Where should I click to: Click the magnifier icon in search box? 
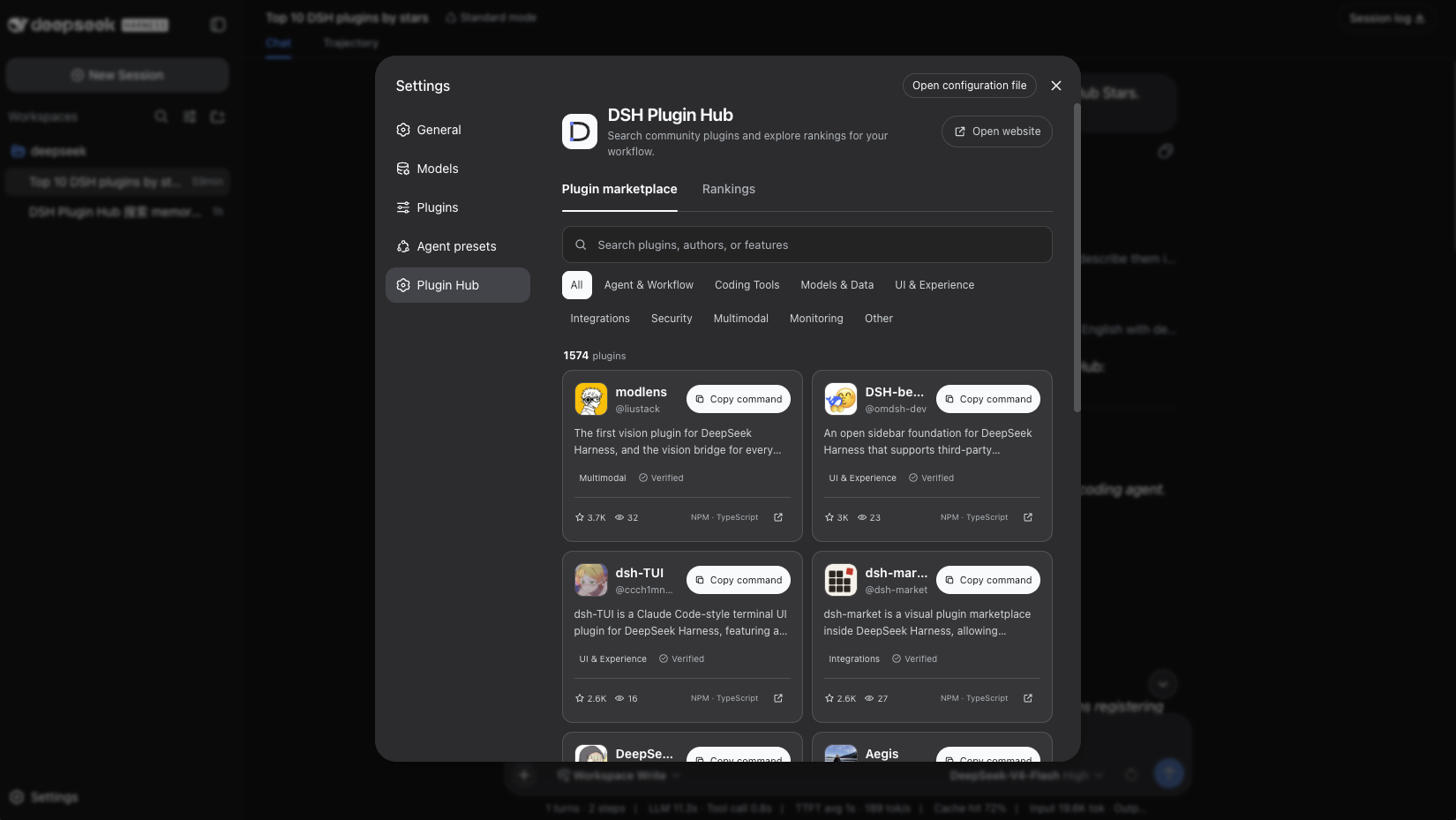tap(581, 244)
